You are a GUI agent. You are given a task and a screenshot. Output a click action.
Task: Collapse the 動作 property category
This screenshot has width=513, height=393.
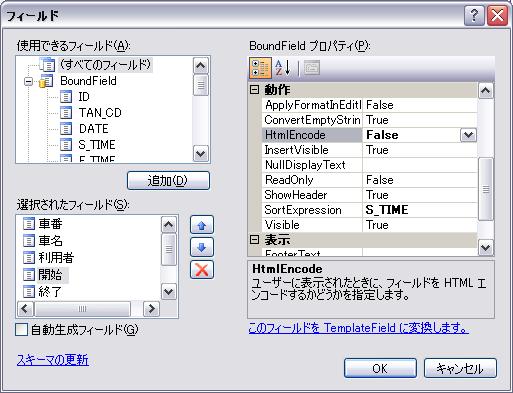point(254,90)
